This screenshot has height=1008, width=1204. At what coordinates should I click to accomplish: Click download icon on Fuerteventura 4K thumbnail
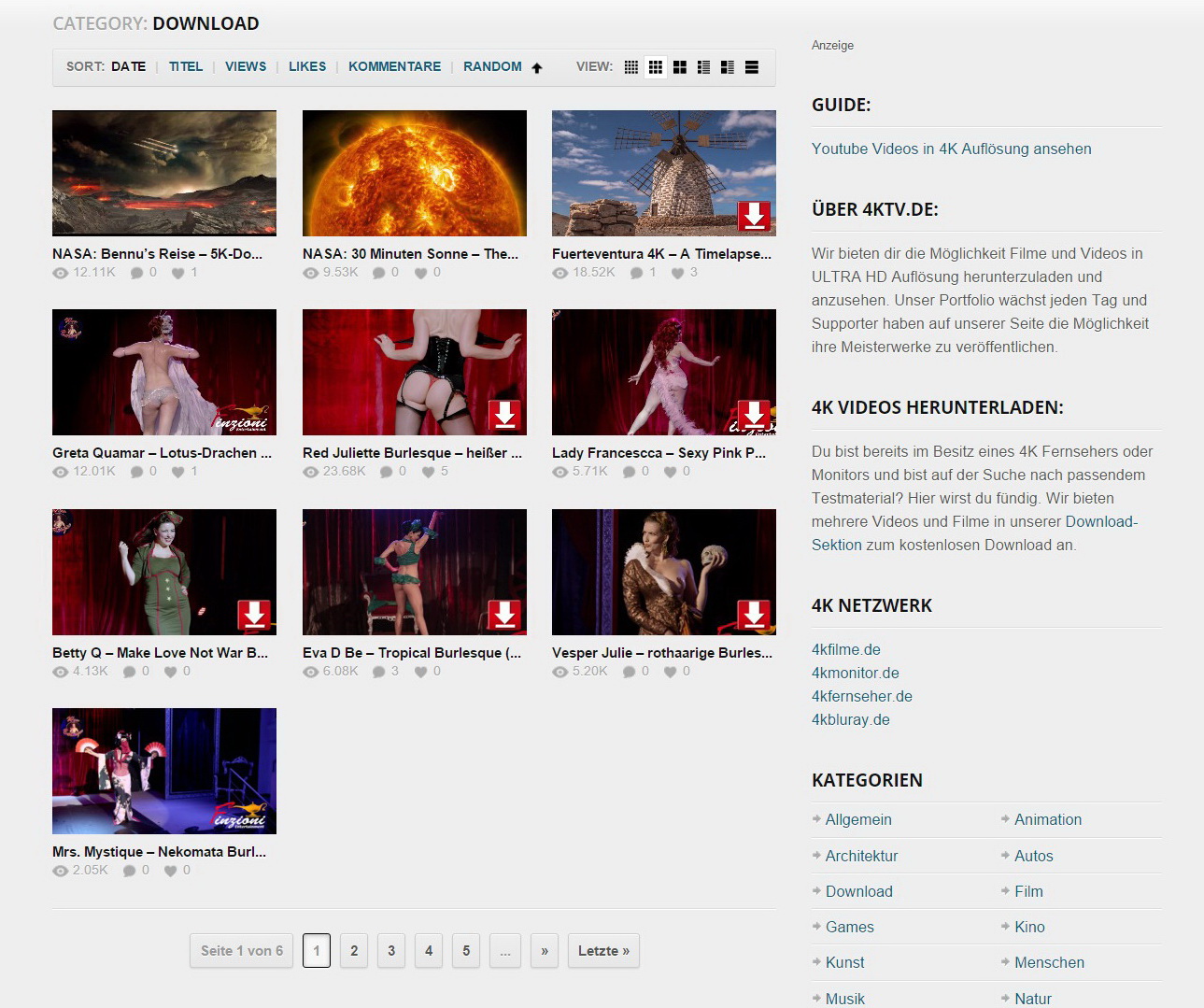(x=754, y=216)
